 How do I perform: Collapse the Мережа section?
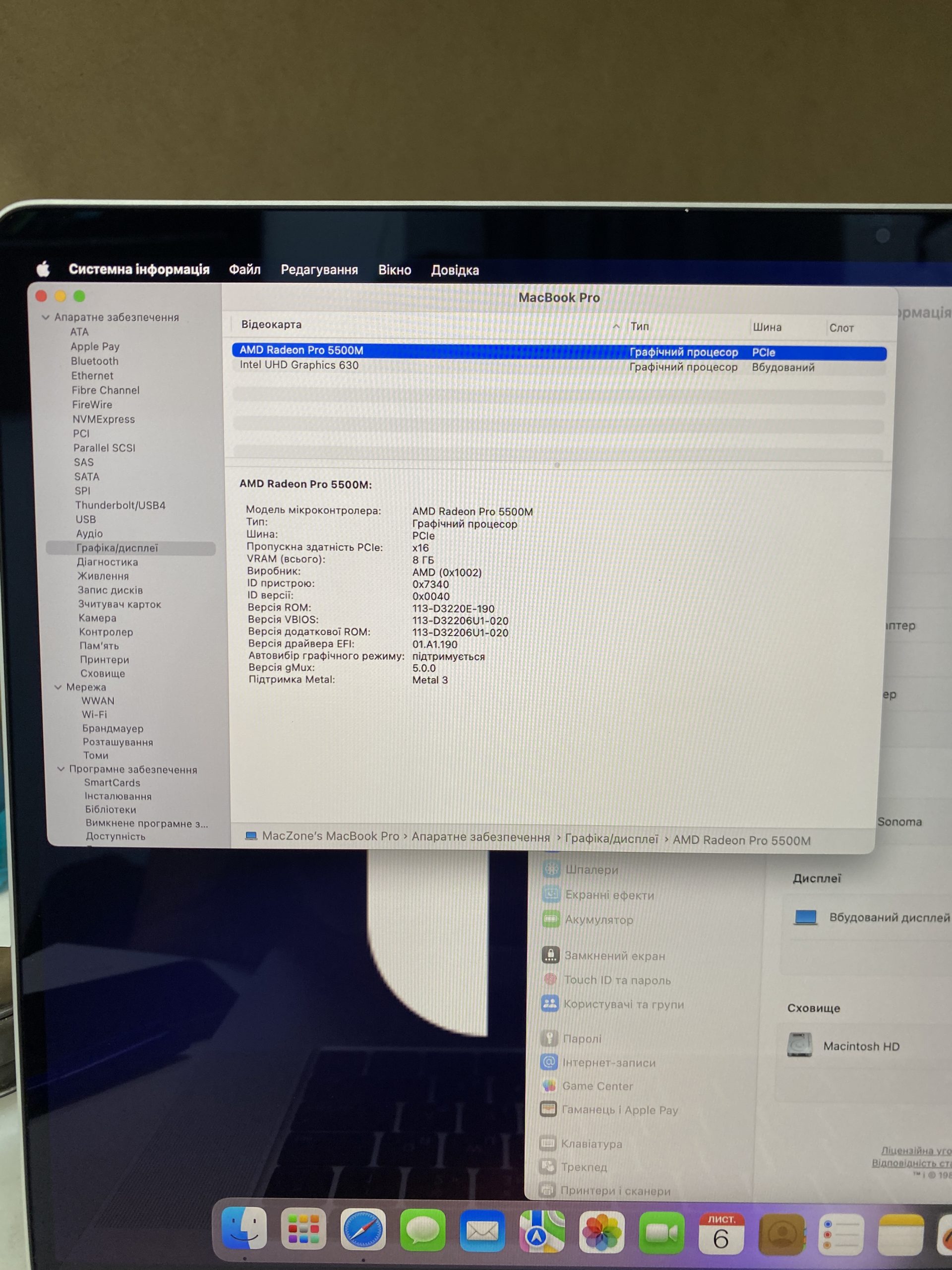[58, 687]
